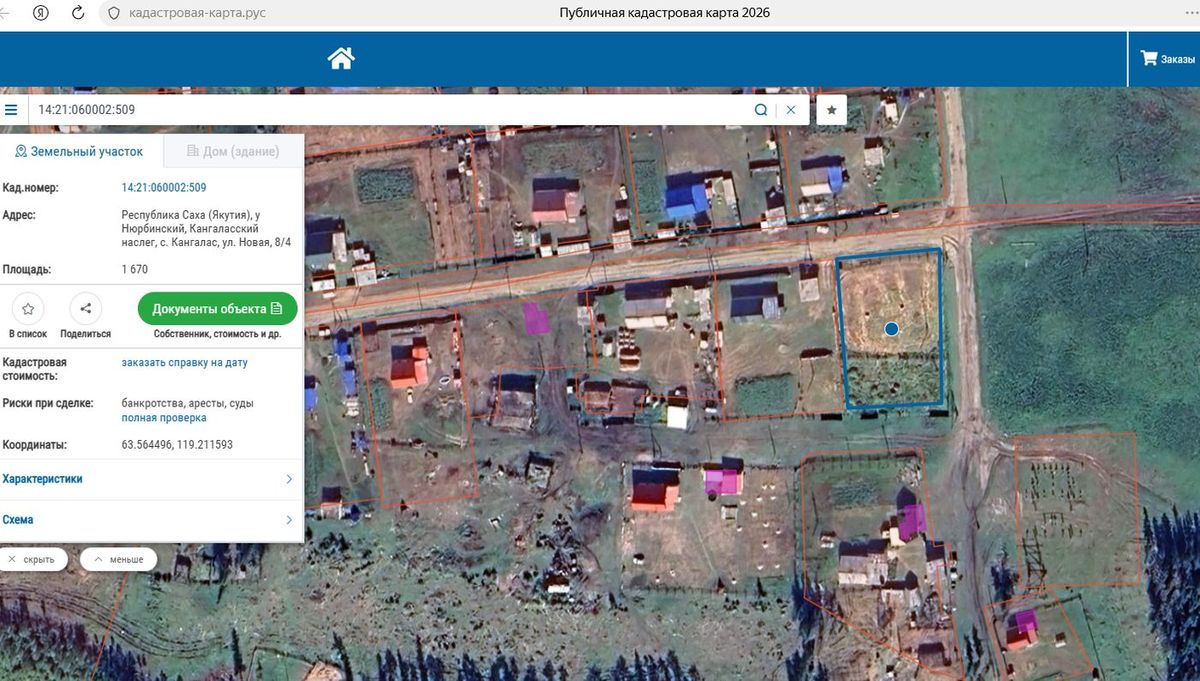
Task: Reload the page with the refresh icon
Action: (x=78, y=13)
